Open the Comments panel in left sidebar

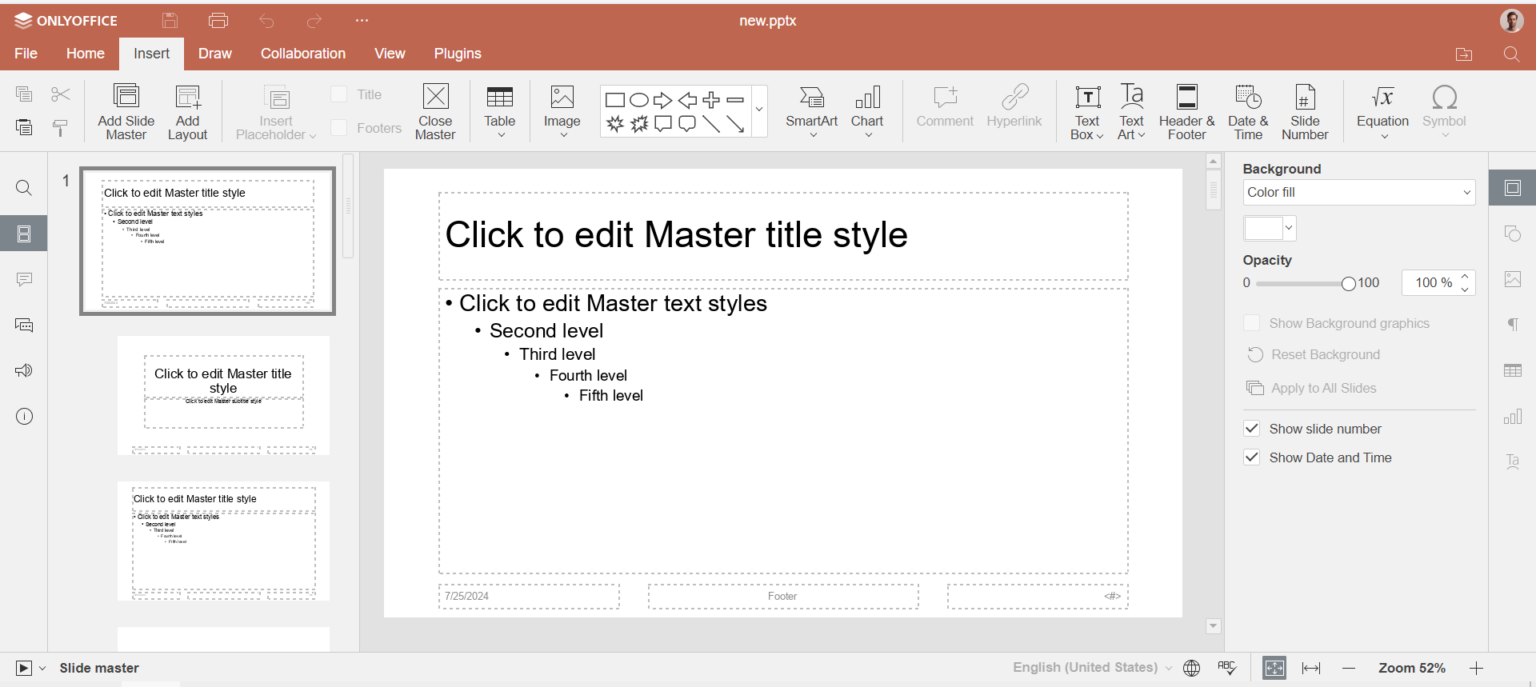[24, 279]
